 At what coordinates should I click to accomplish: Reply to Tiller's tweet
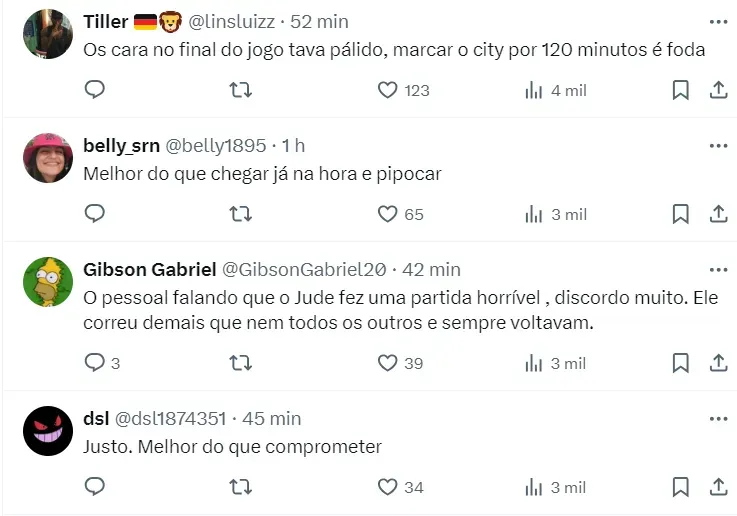[95, 90]
